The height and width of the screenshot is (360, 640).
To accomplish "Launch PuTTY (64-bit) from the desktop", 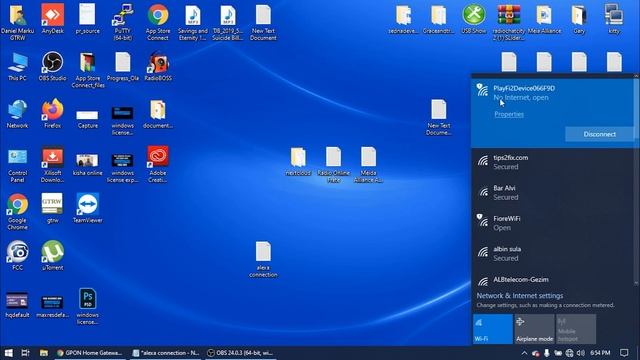I will point(122,22).
